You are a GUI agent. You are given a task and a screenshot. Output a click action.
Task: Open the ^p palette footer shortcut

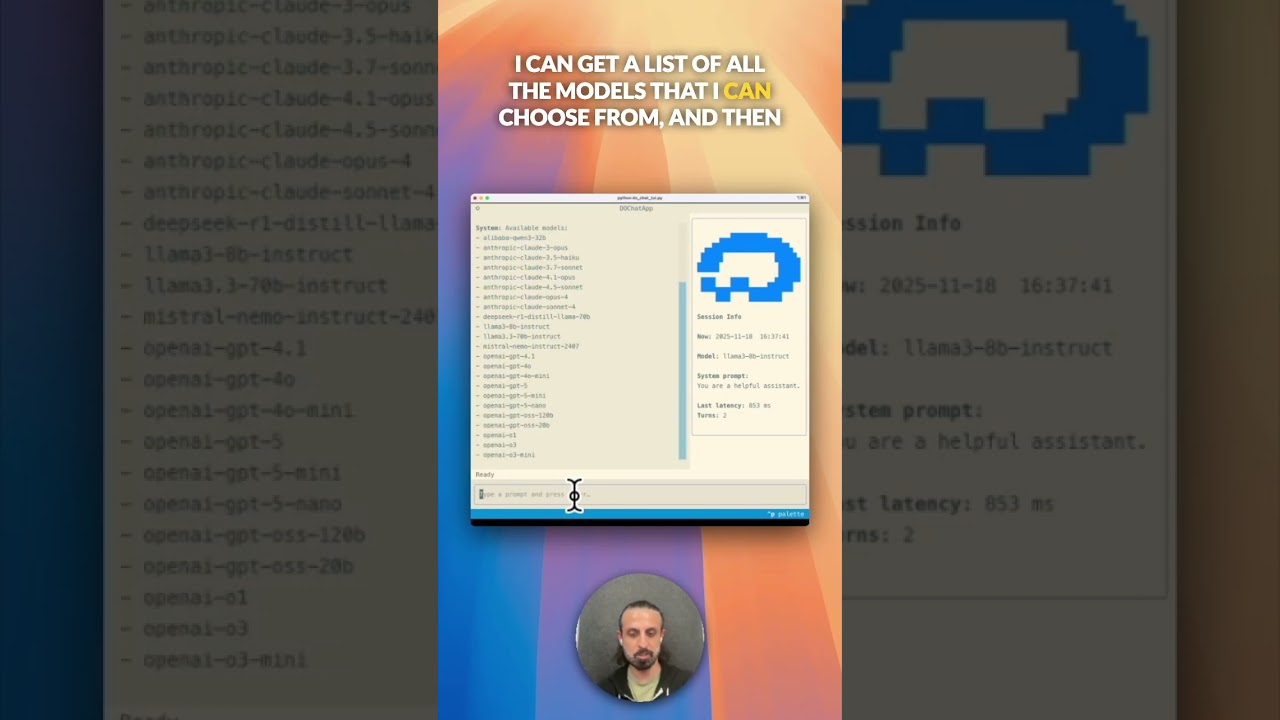(786, 514)
